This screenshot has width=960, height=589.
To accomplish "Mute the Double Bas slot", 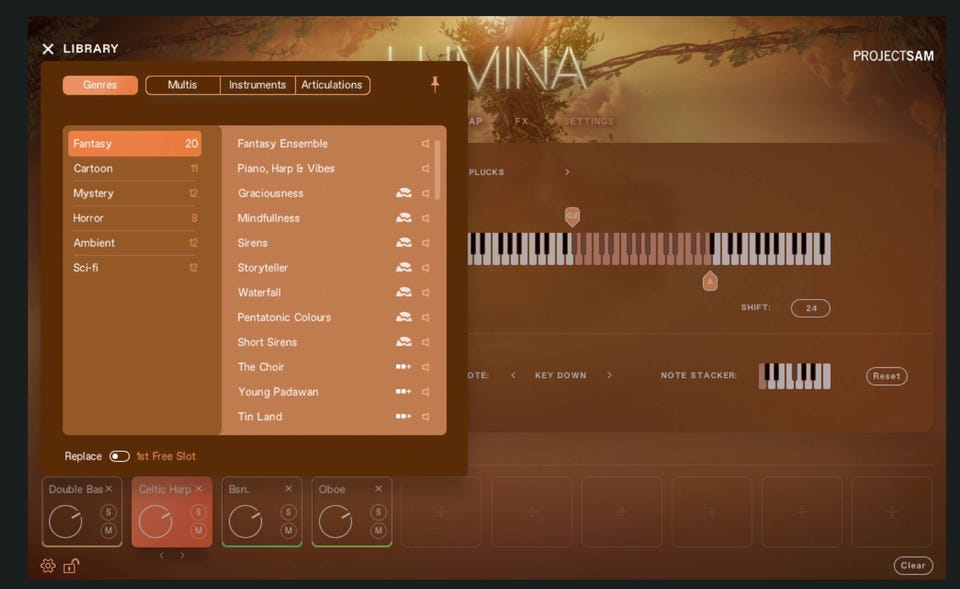I will [x=108, y=530].
